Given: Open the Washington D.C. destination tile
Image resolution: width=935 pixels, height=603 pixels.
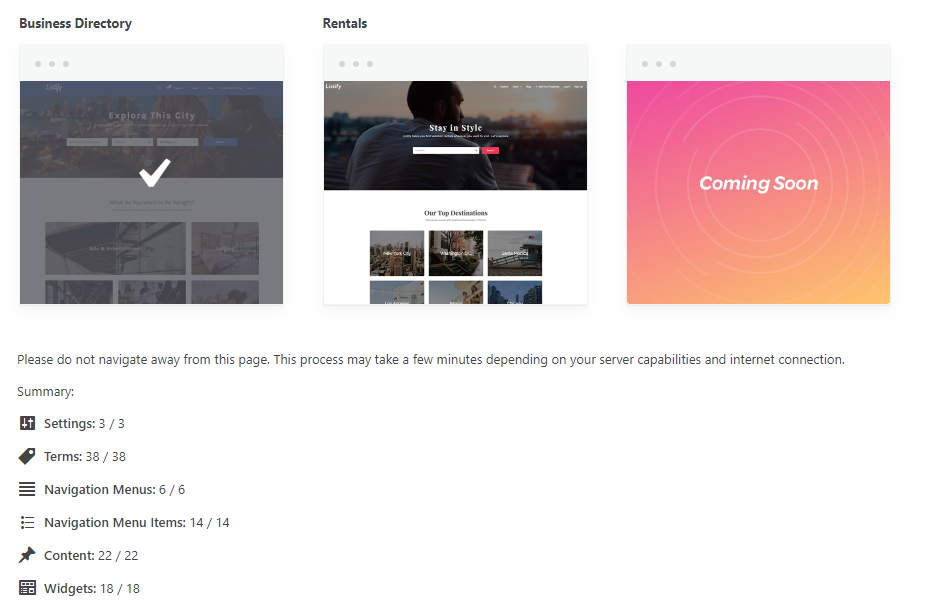Looking at the screenshot, I should 456,253.
